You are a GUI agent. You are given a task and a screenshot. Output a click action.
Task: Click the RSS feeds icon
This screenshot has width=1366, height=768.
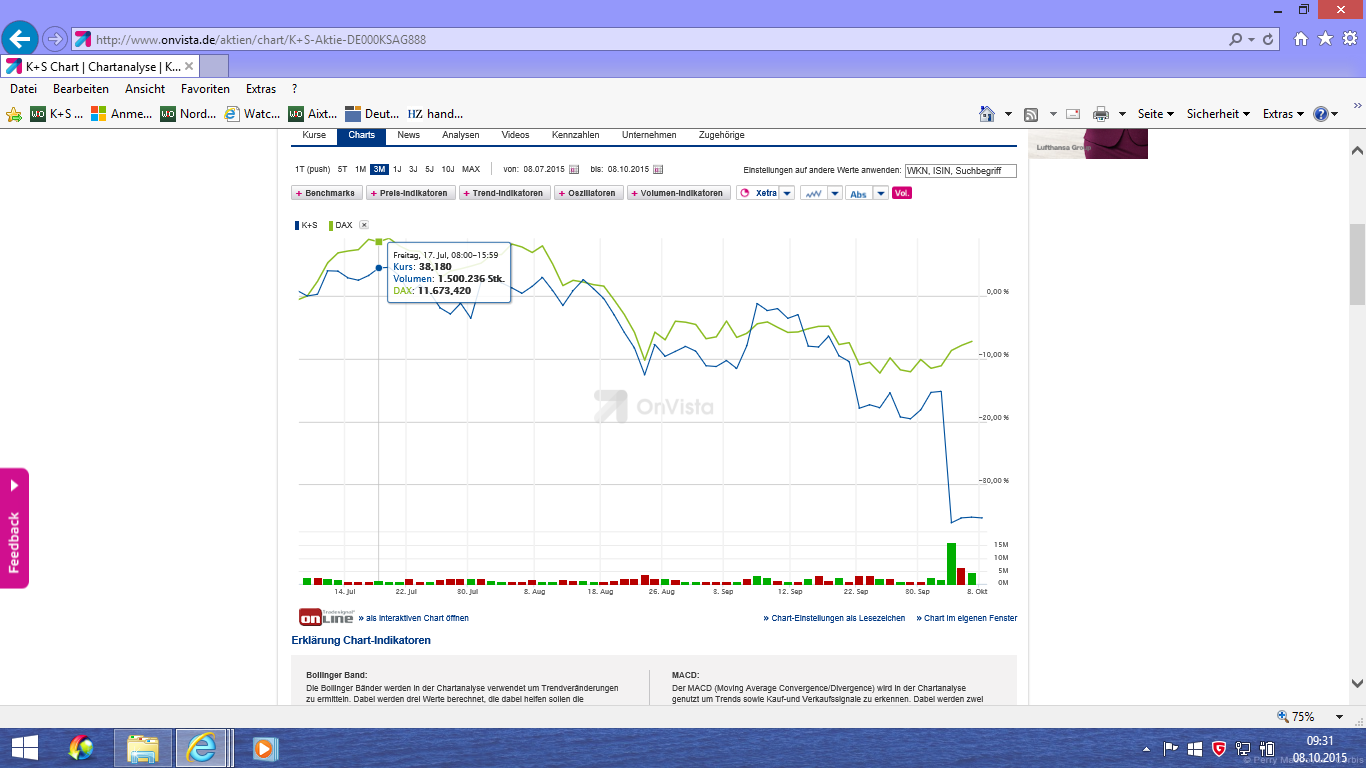[x=1032, y=114]
